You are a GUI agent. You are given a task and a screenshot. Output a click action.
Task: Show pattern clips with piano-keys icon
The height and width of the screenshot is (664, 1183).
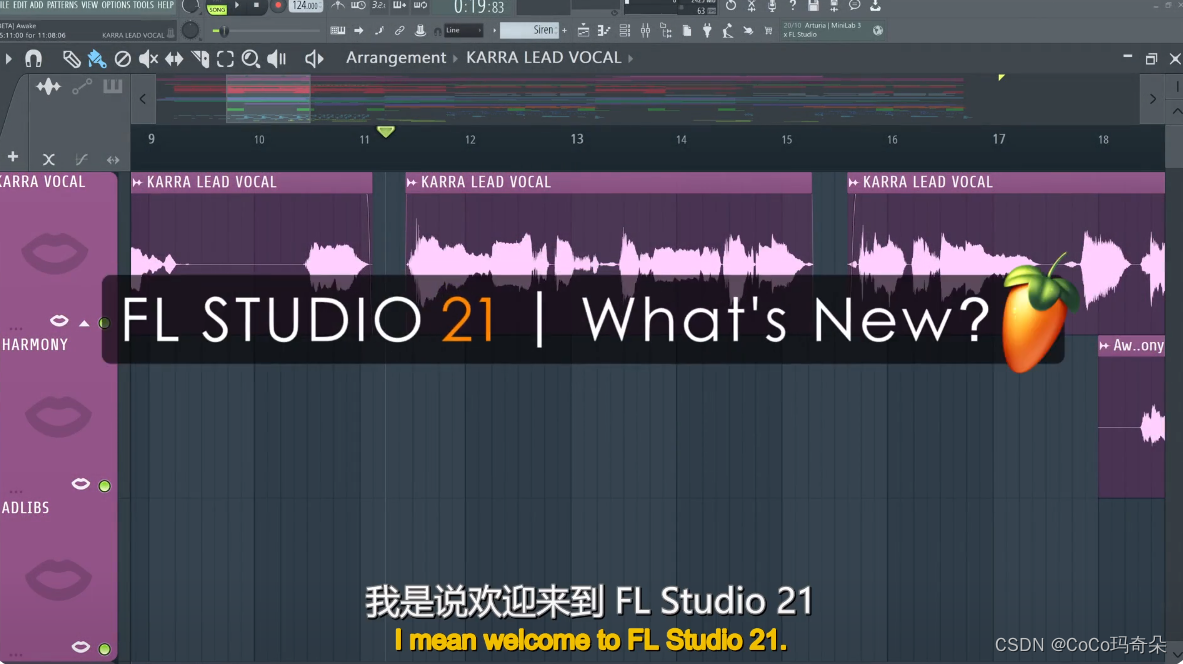tap(112, 86)
